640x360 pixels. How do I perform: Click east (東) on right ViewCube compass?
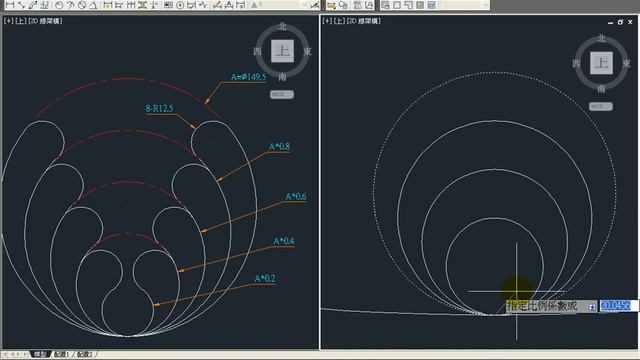[x=626, y=63]
